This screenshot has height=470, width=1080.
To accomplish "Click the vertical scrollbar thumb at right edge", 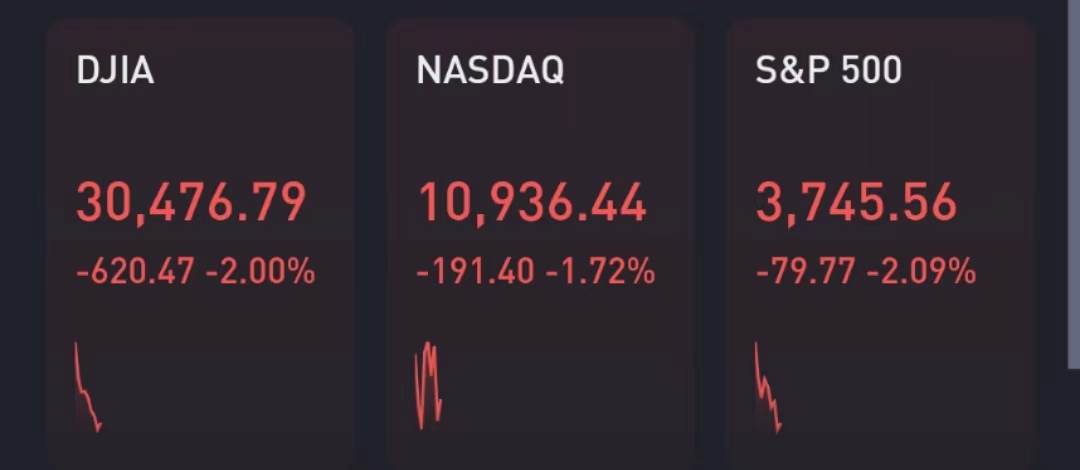I will click(1074, 180).
